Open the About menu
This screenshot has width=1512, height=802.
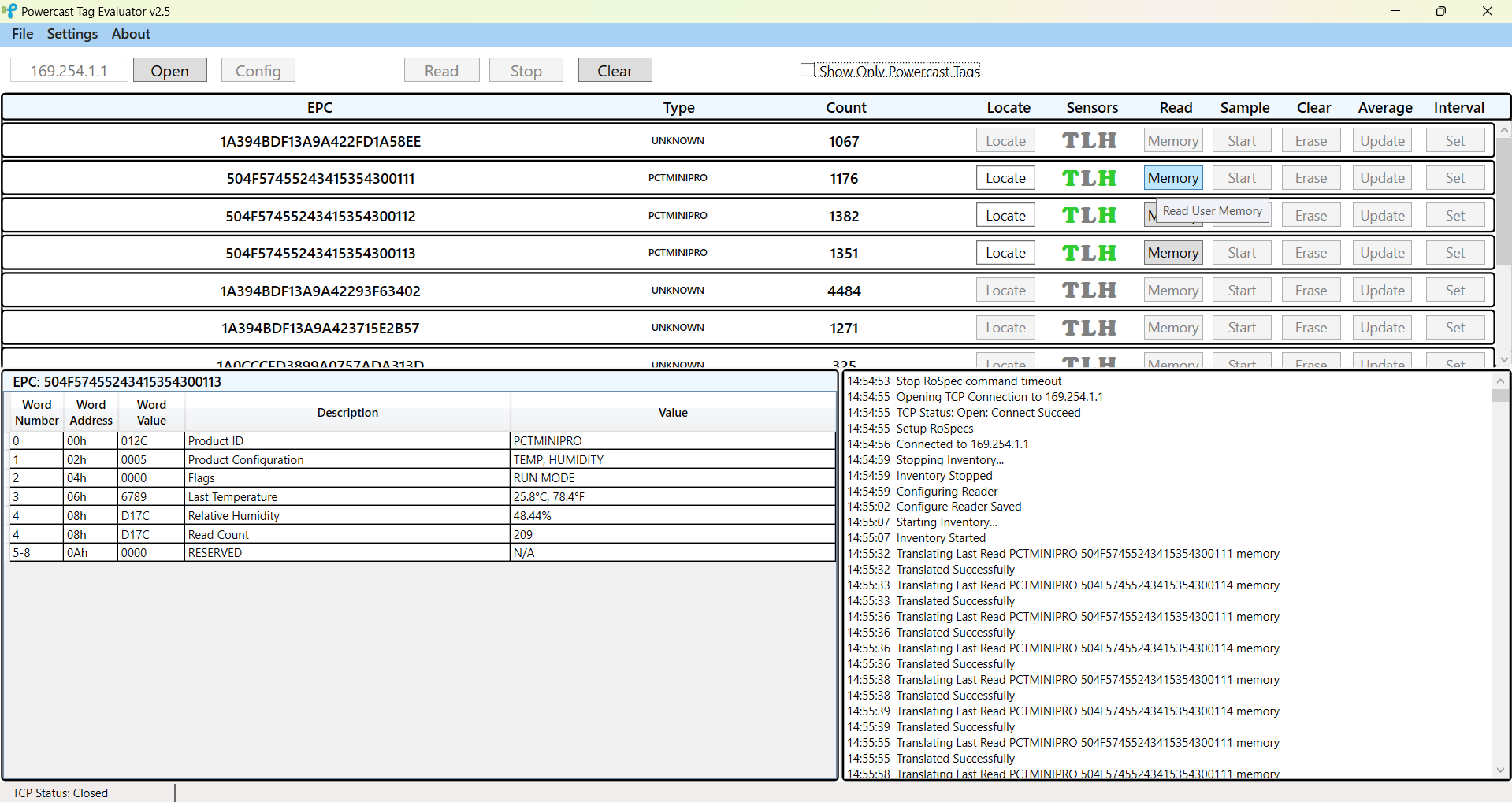tap(131, 34)
